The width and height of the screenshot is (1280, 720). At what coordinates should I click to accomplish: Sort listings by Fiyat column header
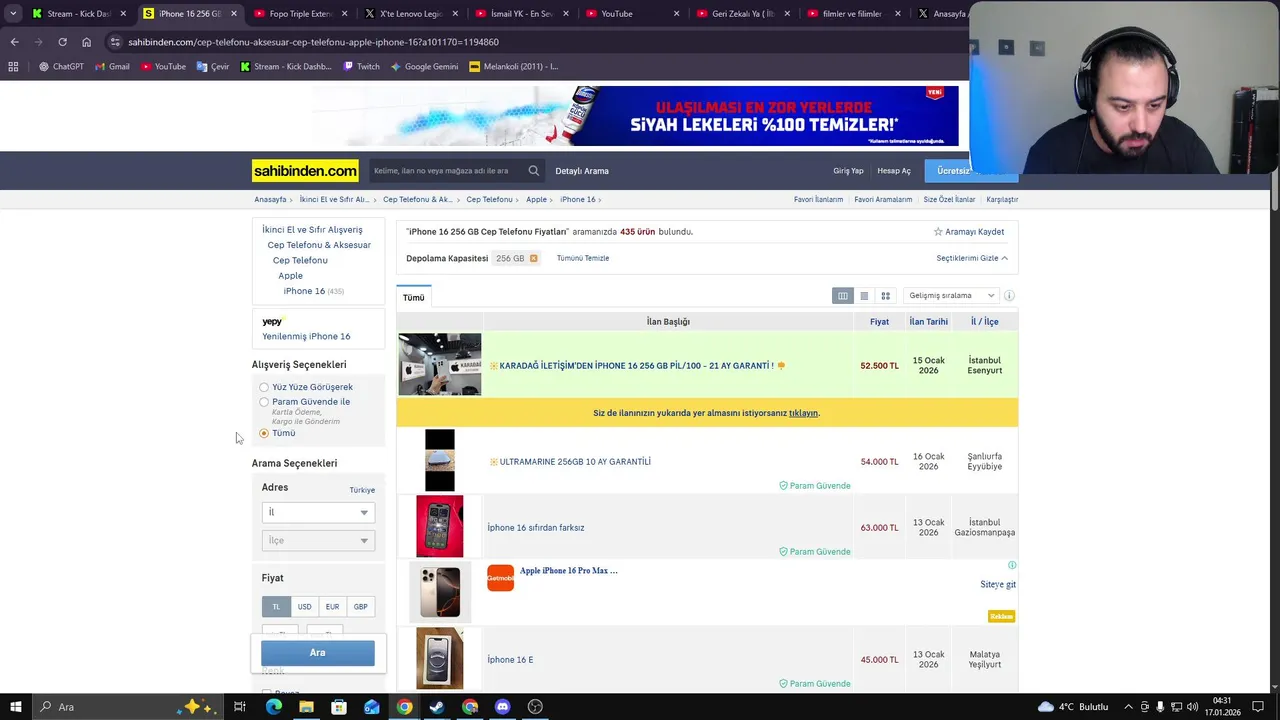[x=879, y=322]
